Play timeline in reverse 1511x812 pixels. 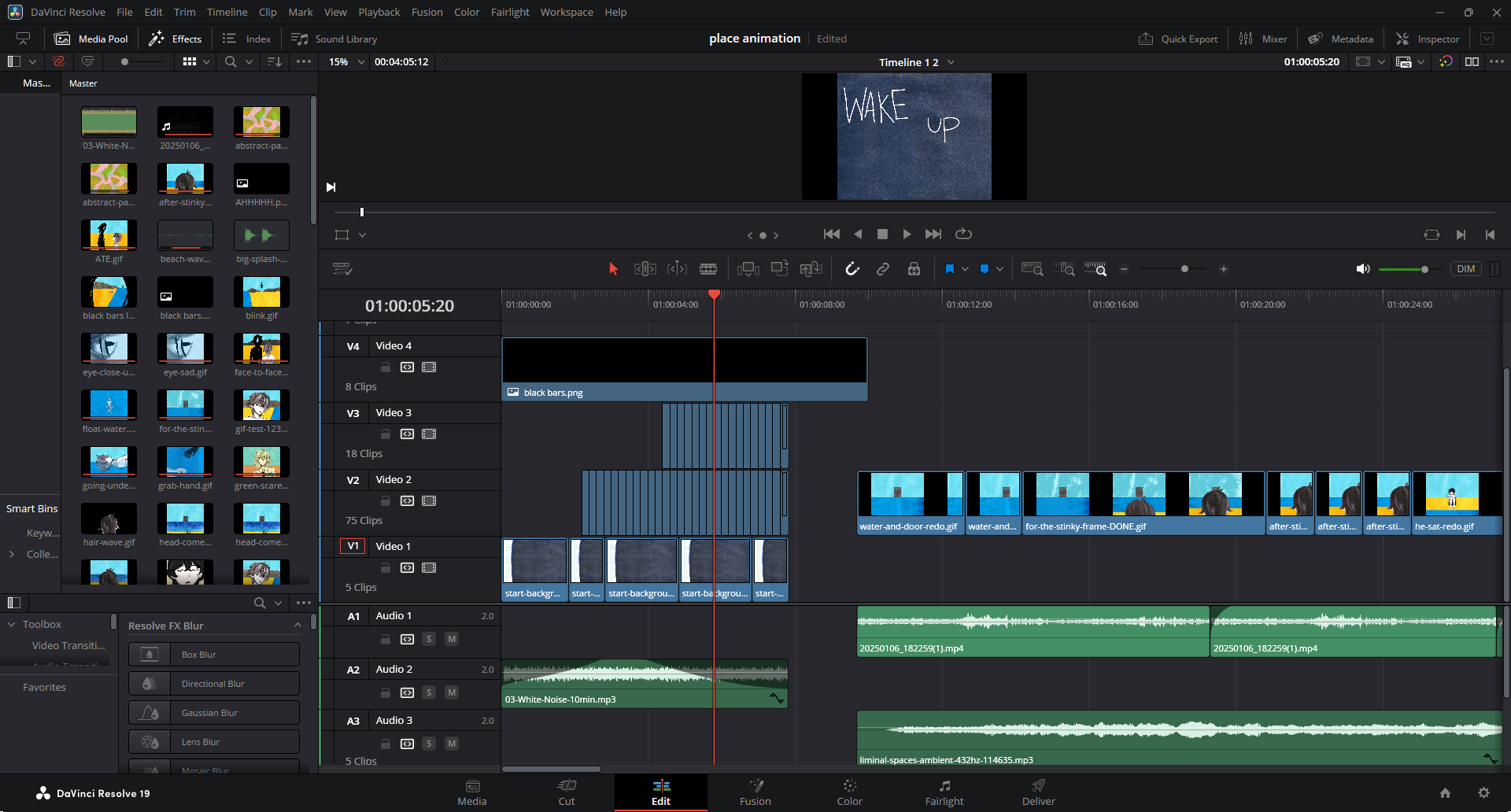[858, 234]
